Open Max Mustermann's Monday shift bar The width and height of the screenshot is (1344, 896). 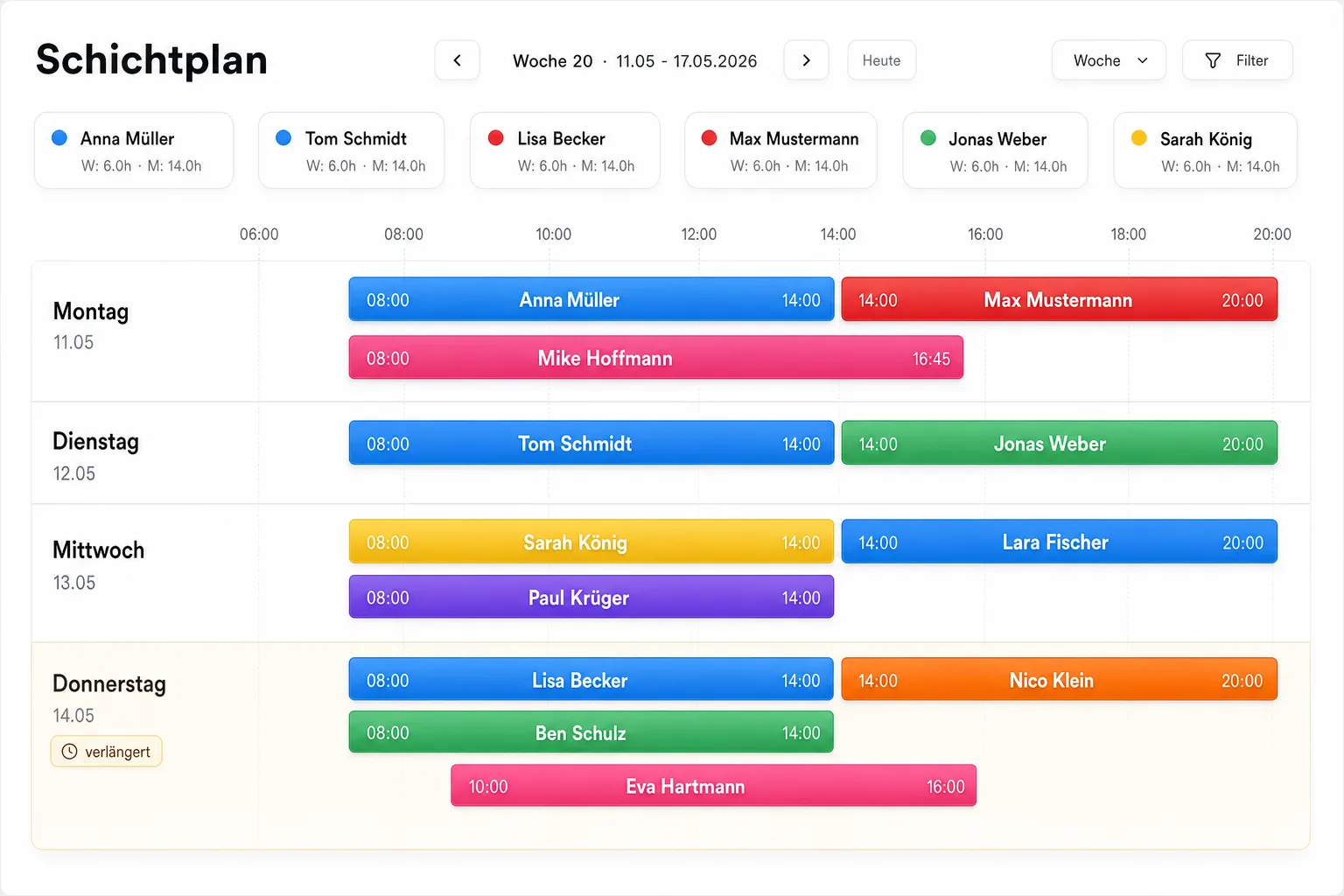click(1060, 299)
